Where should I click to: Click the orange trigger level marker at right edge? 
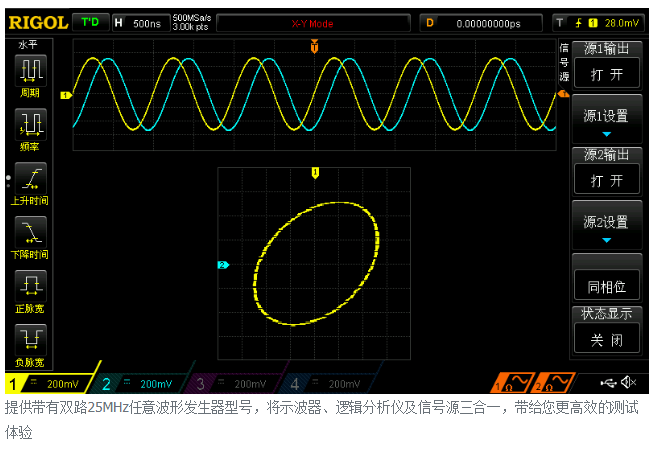coord(563,94)
